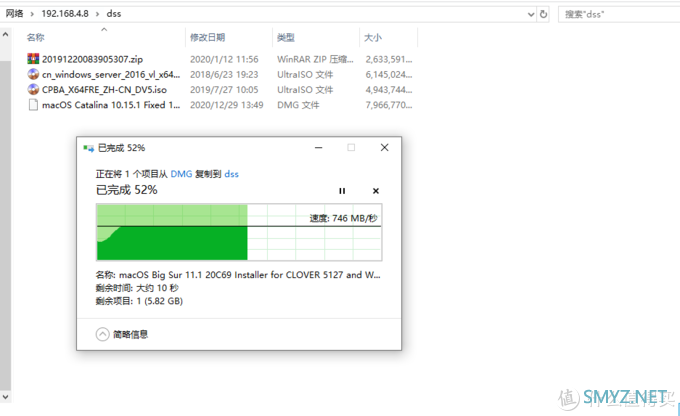Click 网络 in the address breadcrumb
The image size is (680, 416).
point(14,13)
